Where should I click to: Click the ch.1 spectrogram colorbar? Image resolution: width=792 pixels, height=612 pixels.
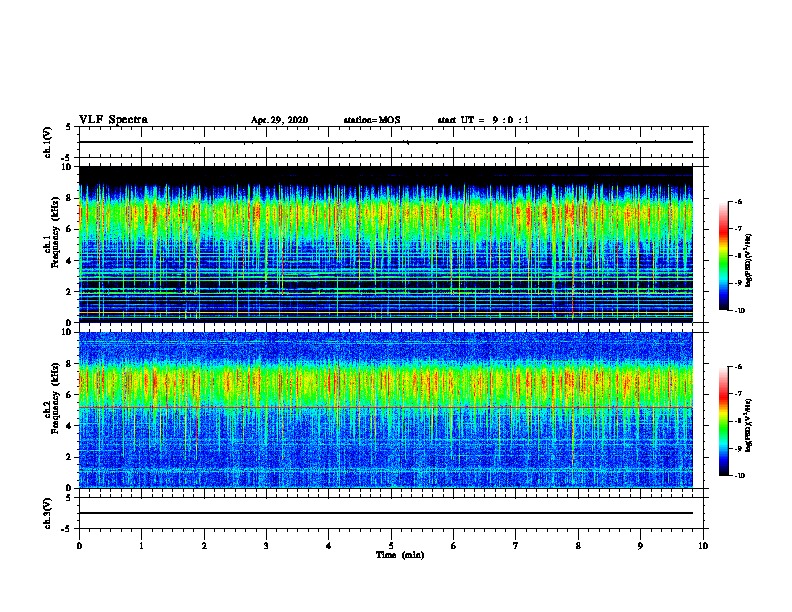723,256
